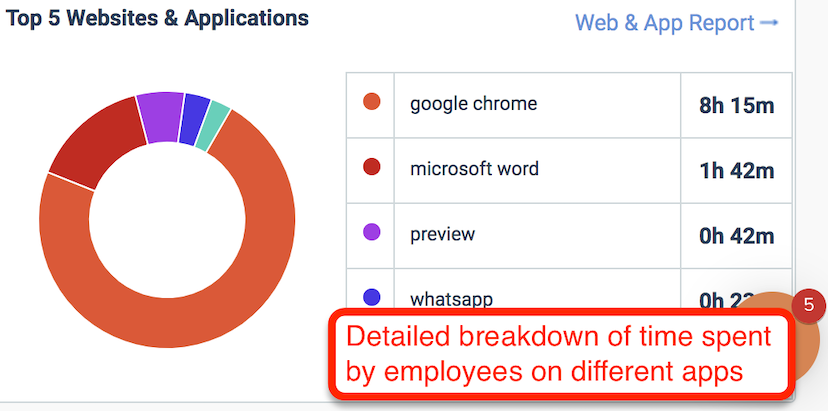Open the notification badge showing 5
Screen dimensions: 828x411
coord(808,305)
